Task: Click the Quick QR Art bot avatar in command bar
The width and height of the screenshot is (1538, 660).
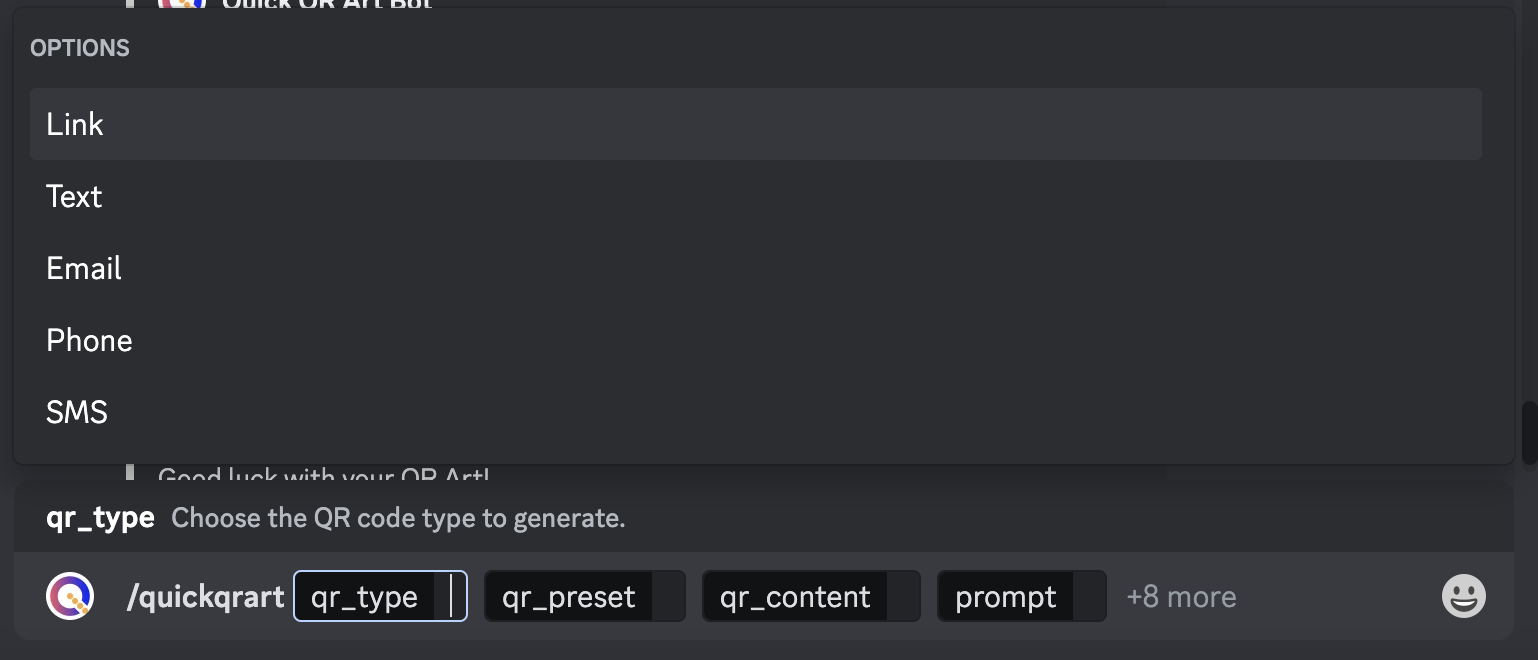Action: pyautogui.click(x=70, y=597)
